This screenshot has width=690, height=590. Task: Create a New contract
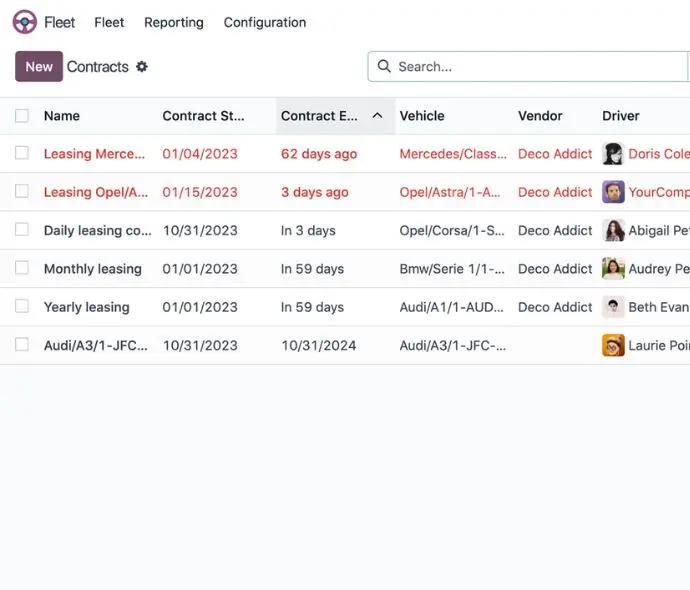pos(39,66)
